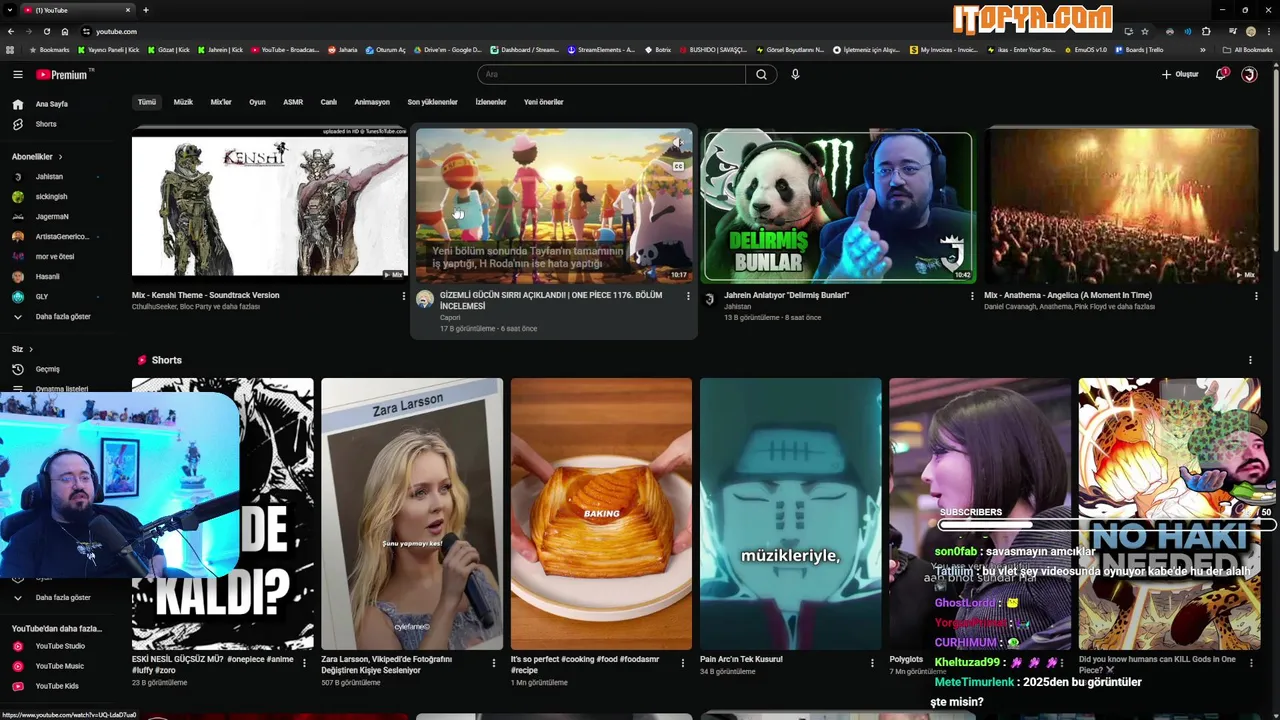Focus the Ara search field
Screen dimensions: 1280x720
(611, 74)
